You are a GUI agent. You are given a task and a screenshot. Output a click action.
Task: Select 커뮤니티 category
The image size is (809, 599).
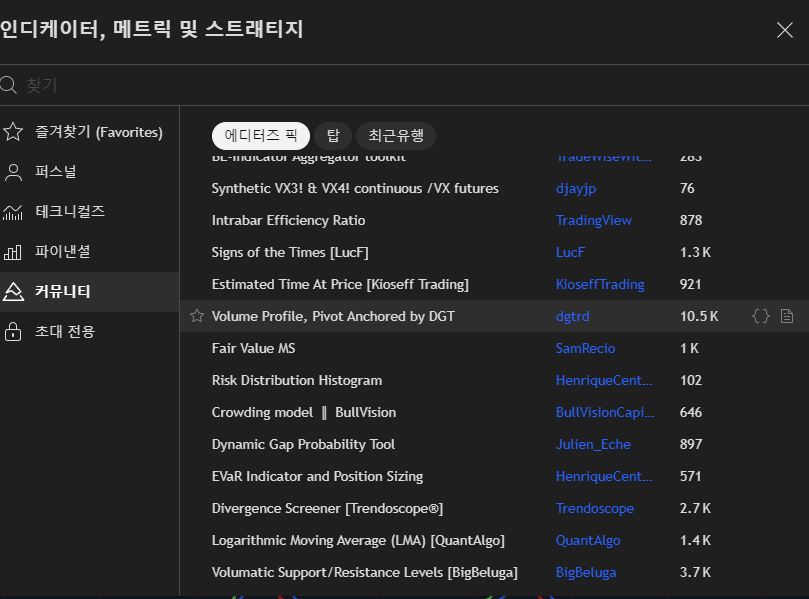[90, 292]
